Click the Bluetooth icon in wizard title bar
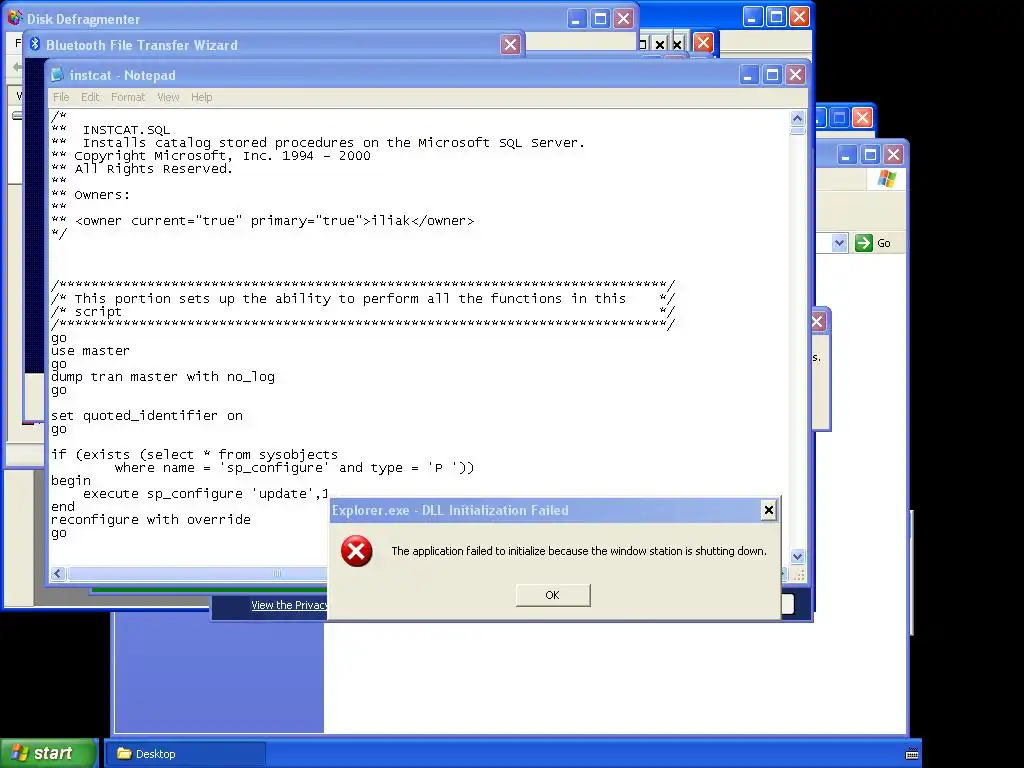This screenshot has height=768, width=1024. (x=35, y=44)
